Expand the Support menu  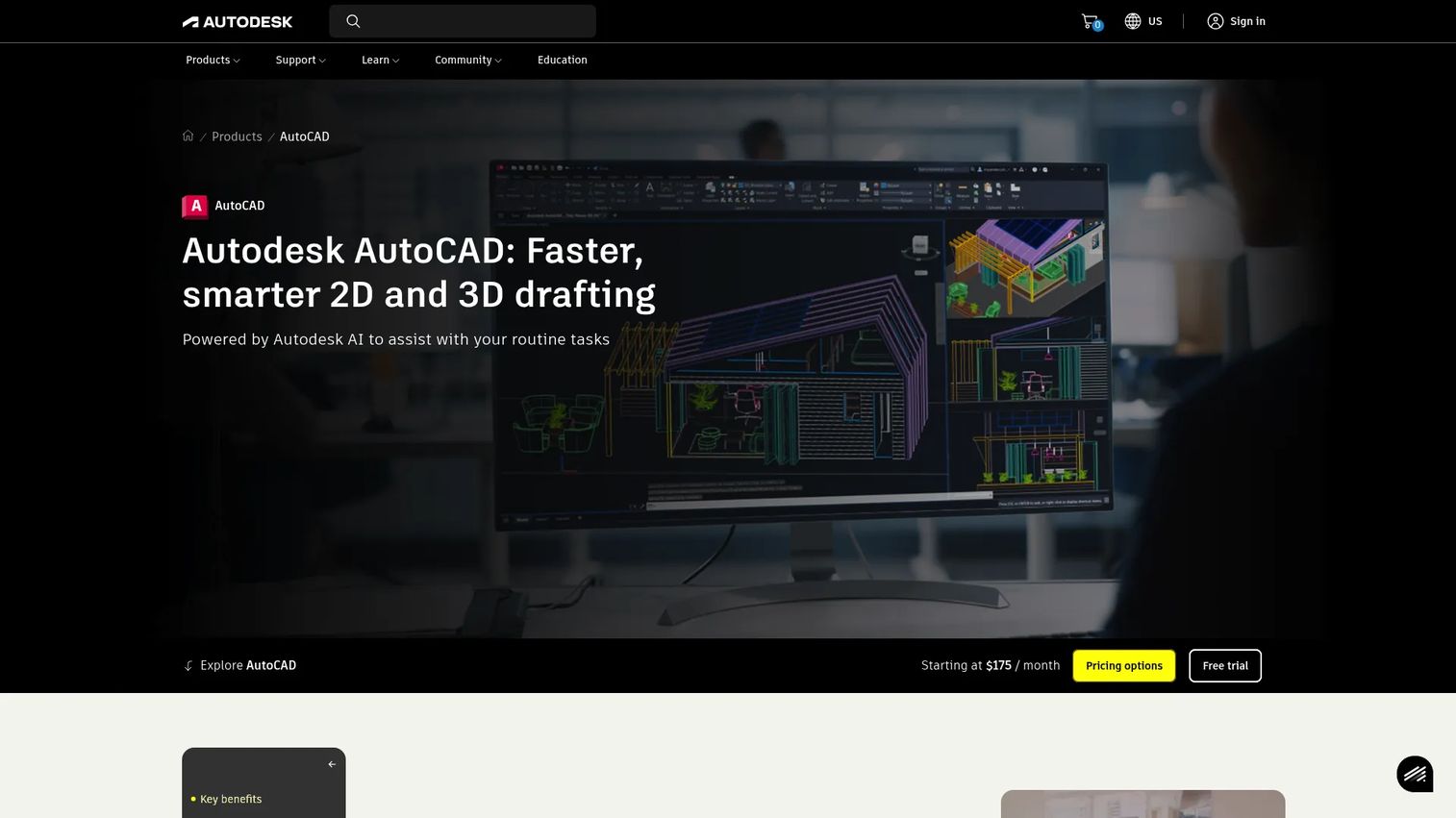tap(300, 60)
